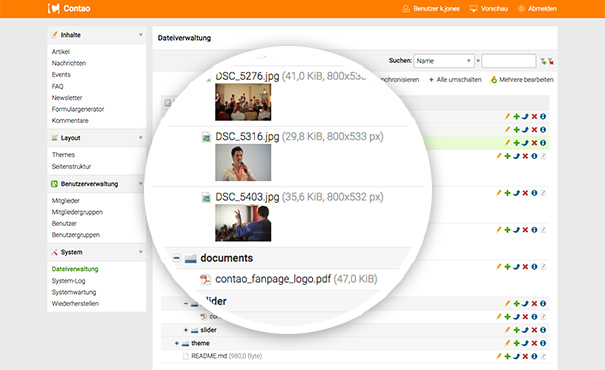Click the DSC_5276.jpg audience thumbnail

(243, 102)
